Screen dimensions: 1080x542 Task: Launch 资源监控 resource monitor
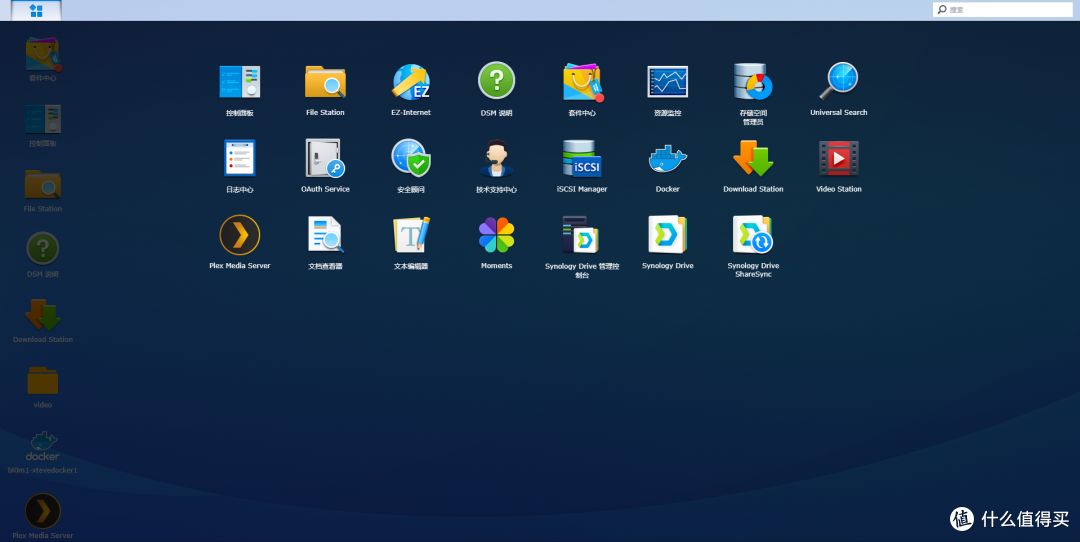click(667, 82)
